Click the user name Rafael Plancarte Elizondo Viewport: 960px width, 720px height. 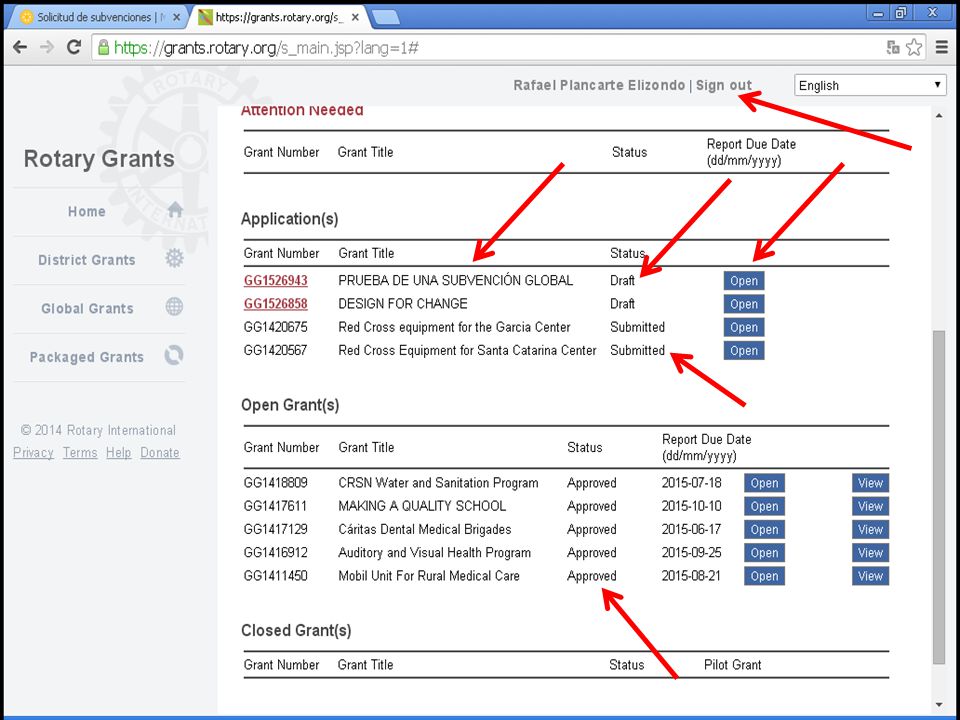point(599,85)
